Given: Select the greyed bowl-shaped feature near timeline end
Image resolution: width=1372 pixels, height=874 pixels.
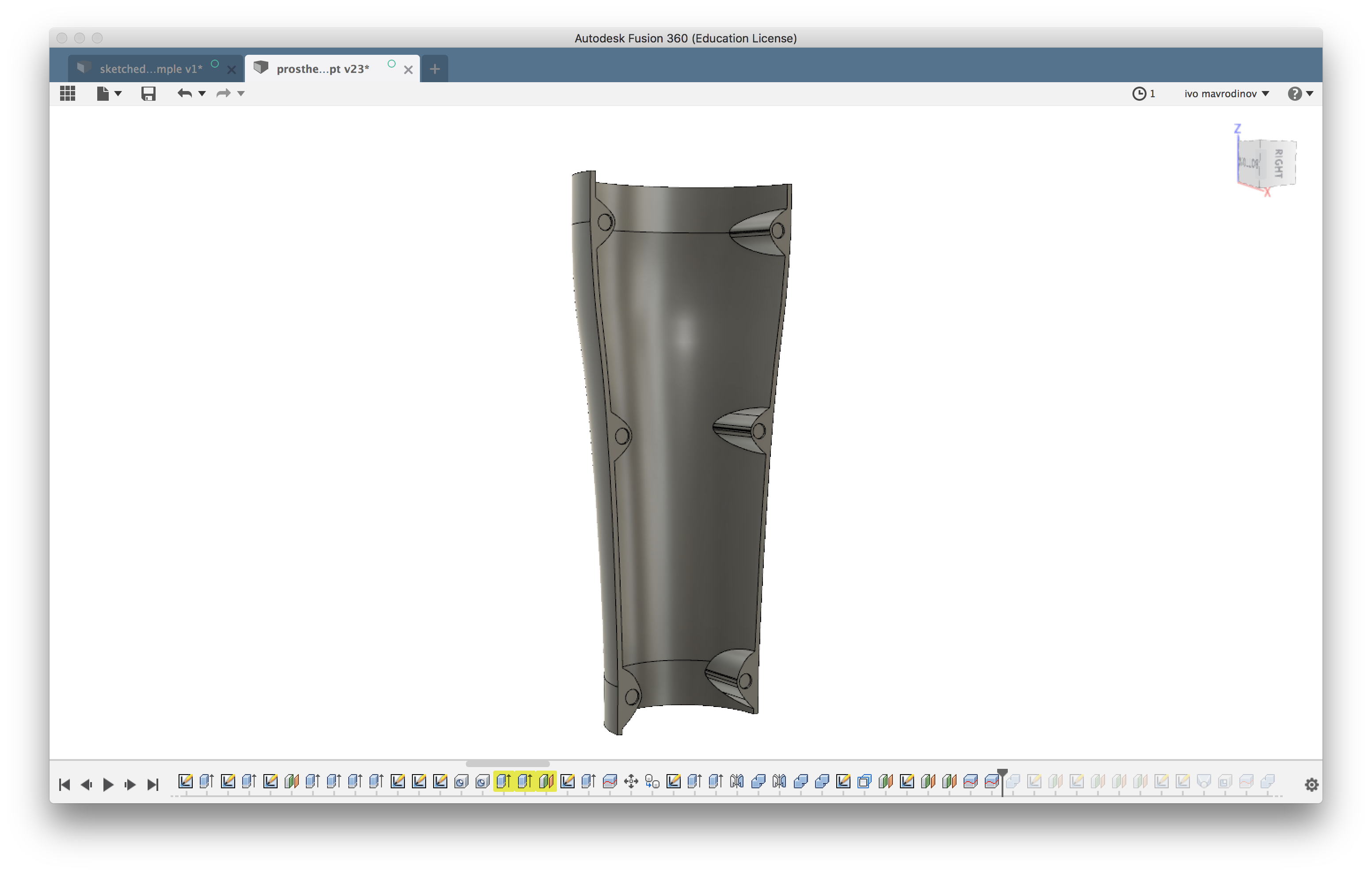Looking at the screenshot, I should 1204,781.
